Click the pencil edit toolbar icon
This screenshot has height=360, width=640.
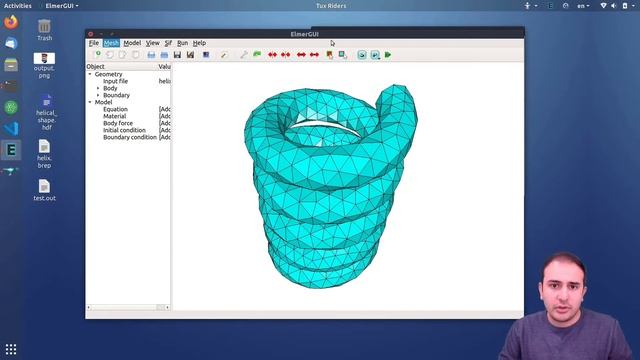click(x=224, y=55)
